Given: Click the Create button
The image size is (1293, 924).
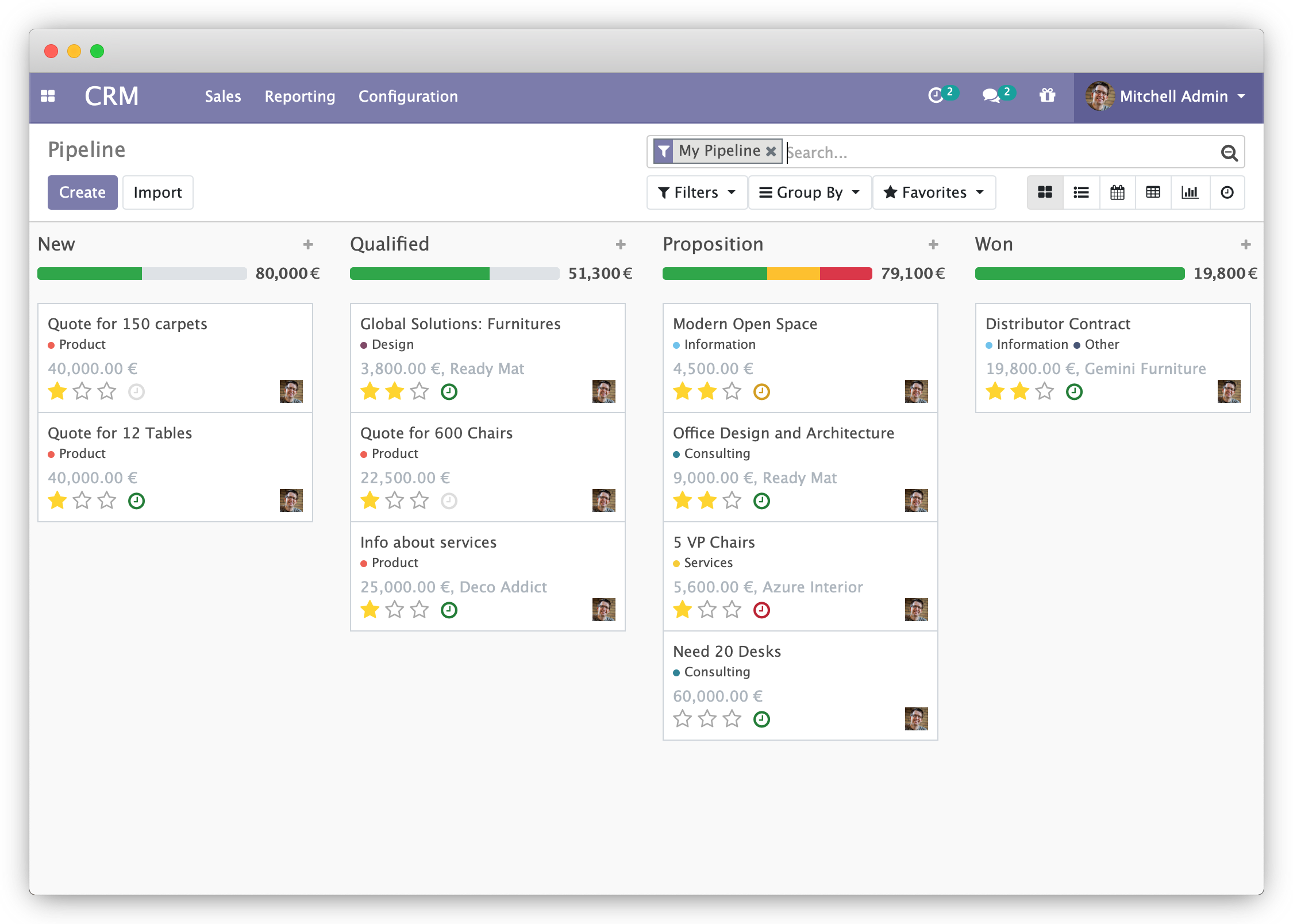Looking at the screenshot, I should 82,192.
